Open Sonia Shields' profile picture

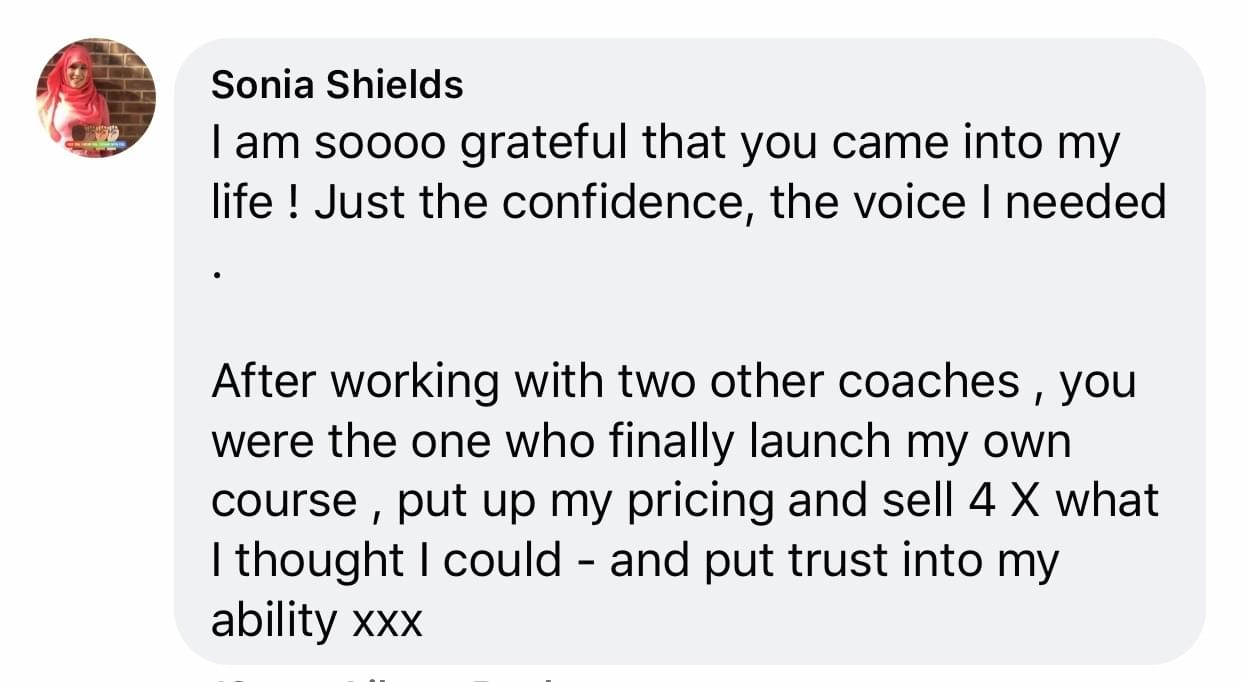[x=96, y=98]
